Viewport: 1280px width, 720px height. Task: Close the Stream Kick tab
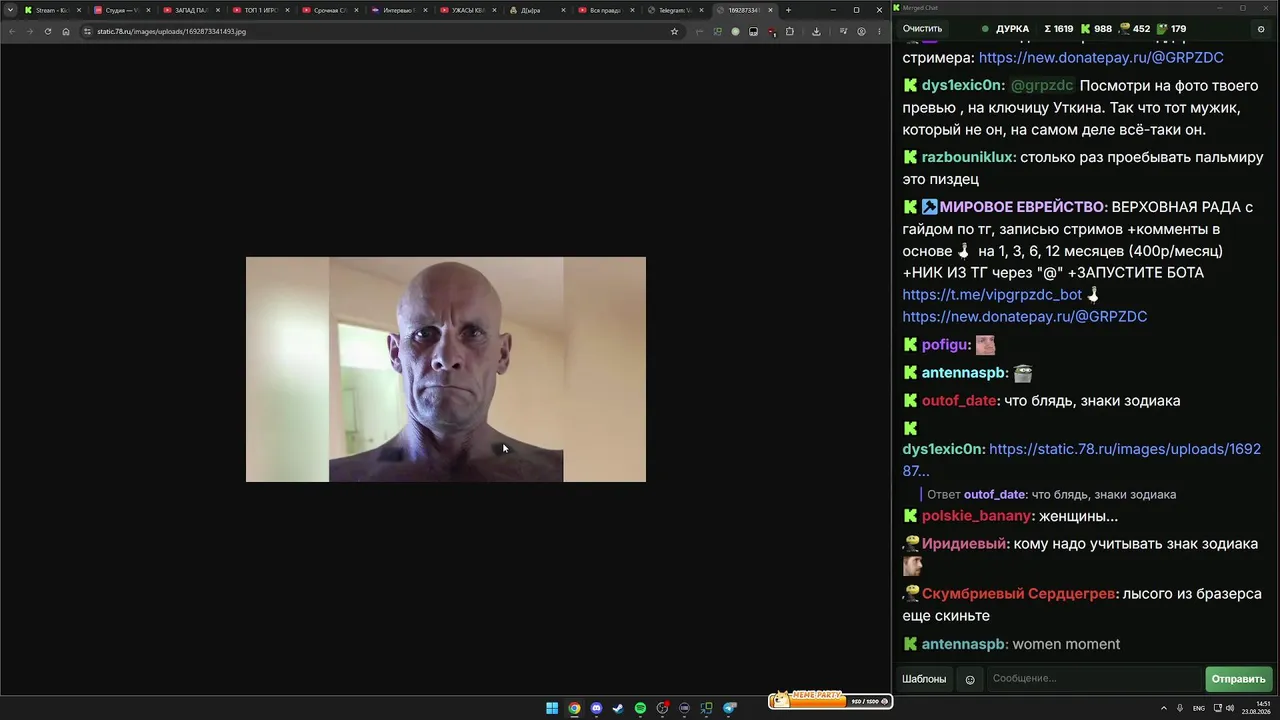(x=77, y=10)
